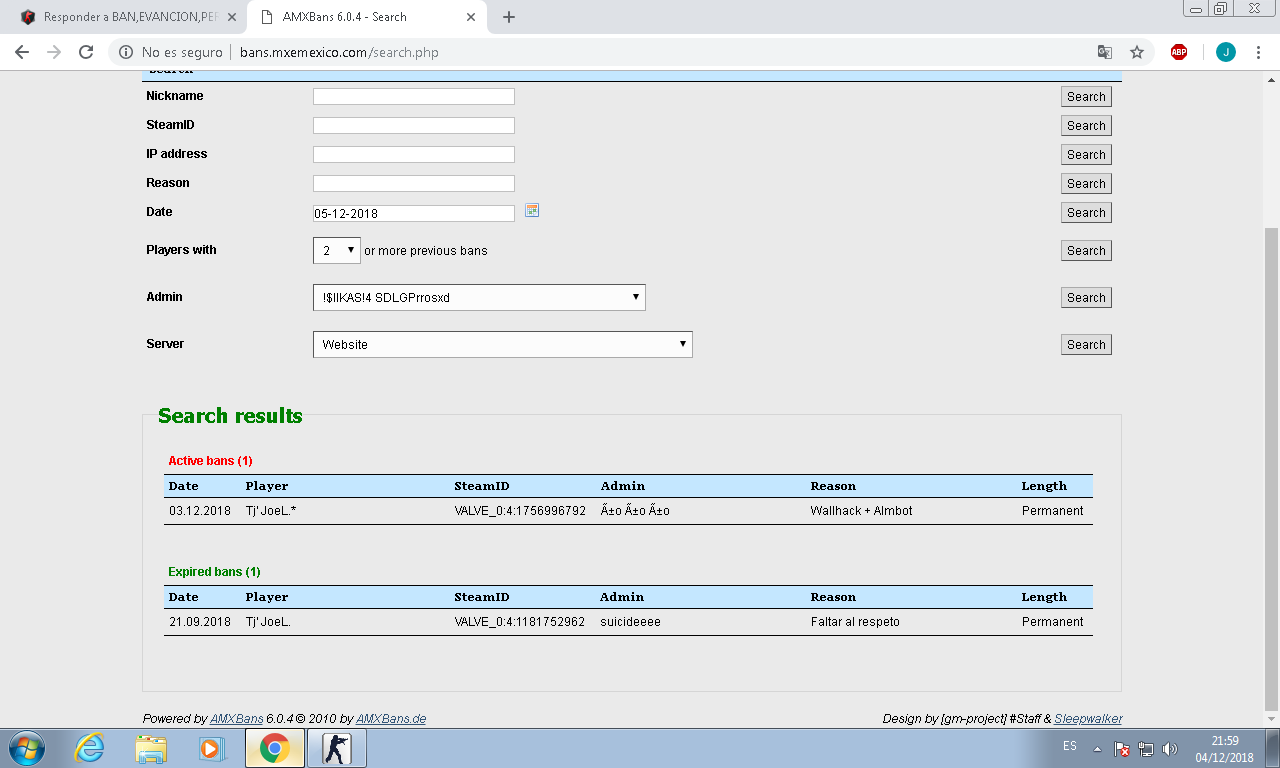
Task: Search bans by Server
Action: [1086, 345]
